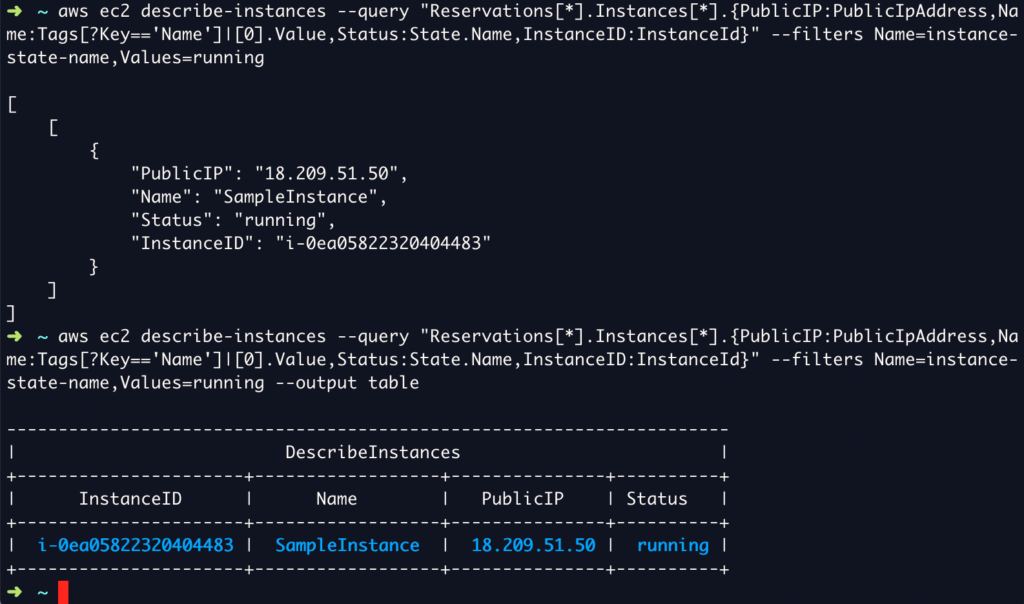
Task: Click the running status cell in the table
Action: click(x=672, y=545)
